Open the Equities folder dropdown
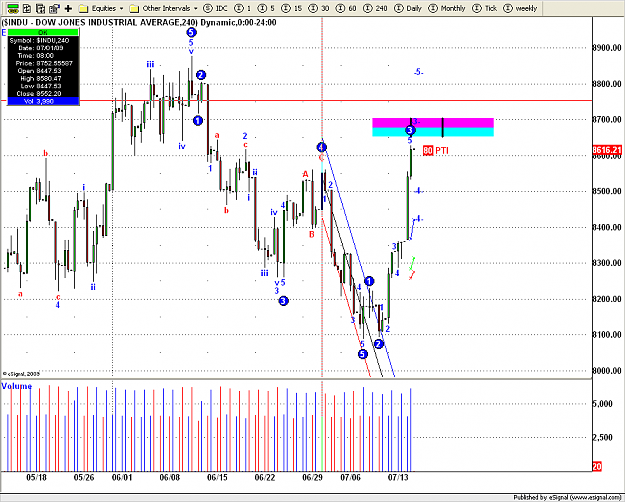 122,8
